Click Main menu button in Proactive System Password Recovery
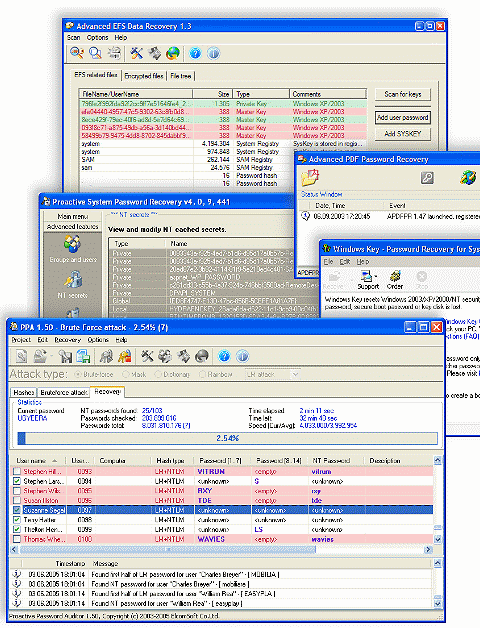 click(73, 216)
